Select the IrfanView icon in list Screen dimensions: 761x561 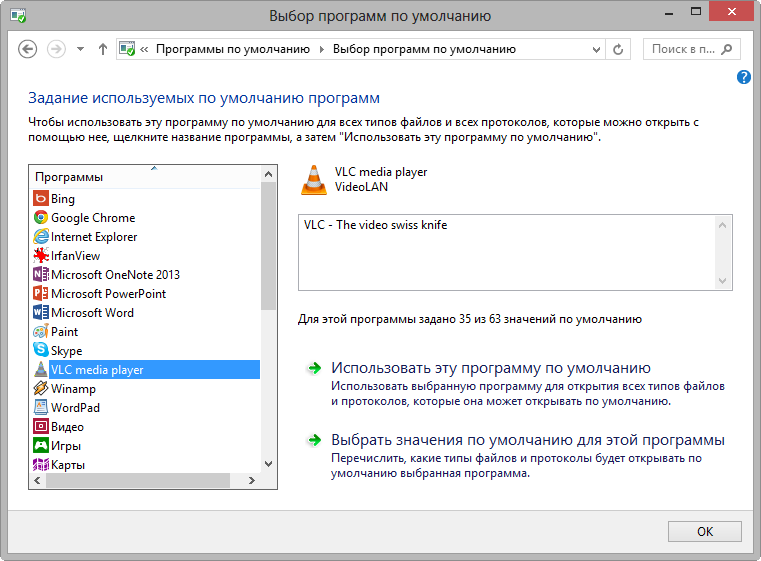tap(41, 256)
